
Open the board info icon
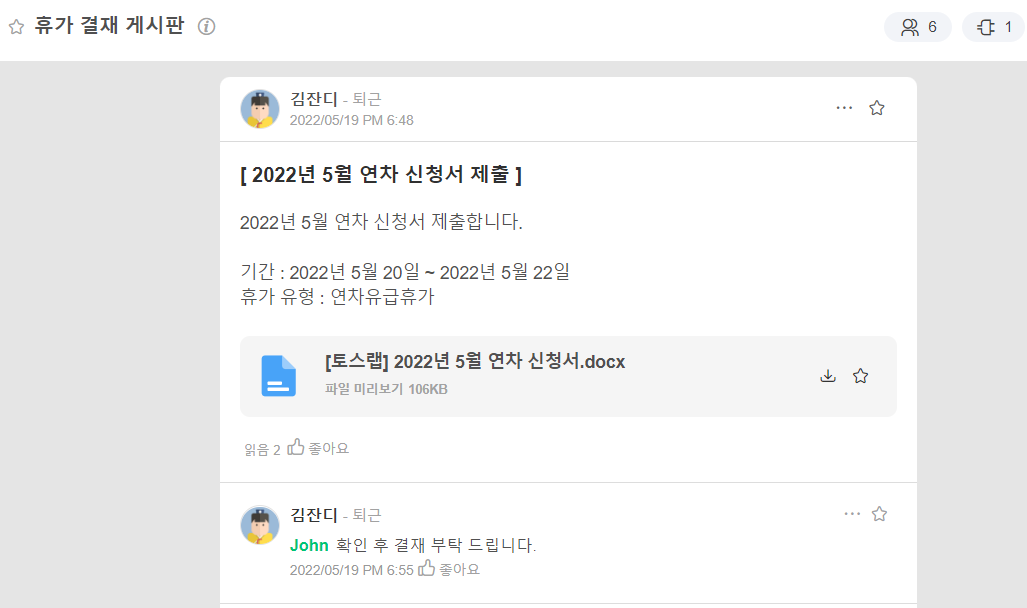pyautogui.click(x=206, y=27)
